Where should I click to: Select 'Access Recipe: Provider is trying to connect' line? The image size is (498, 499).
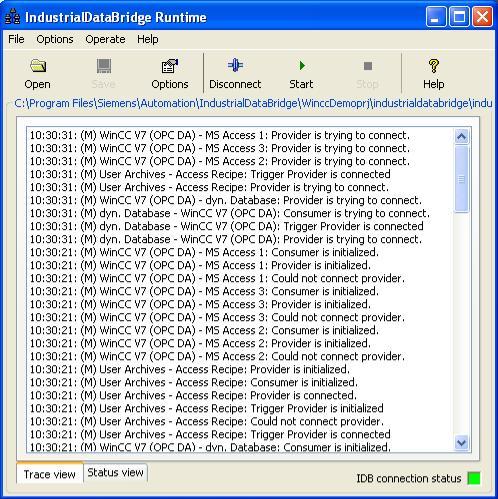[209, 187]
